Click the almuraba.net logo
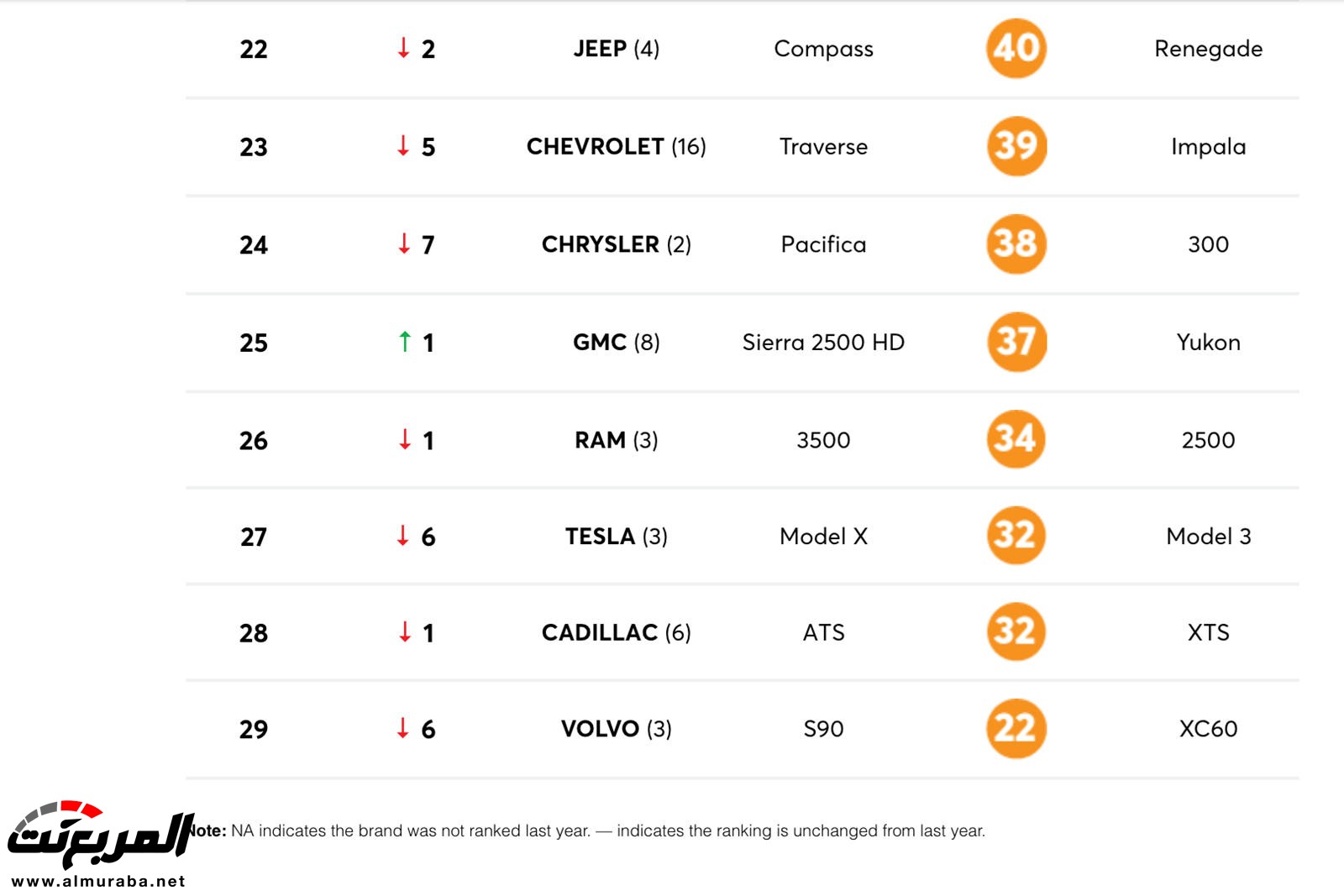This screenshot has width=1344, height=896. pos(100,835)
